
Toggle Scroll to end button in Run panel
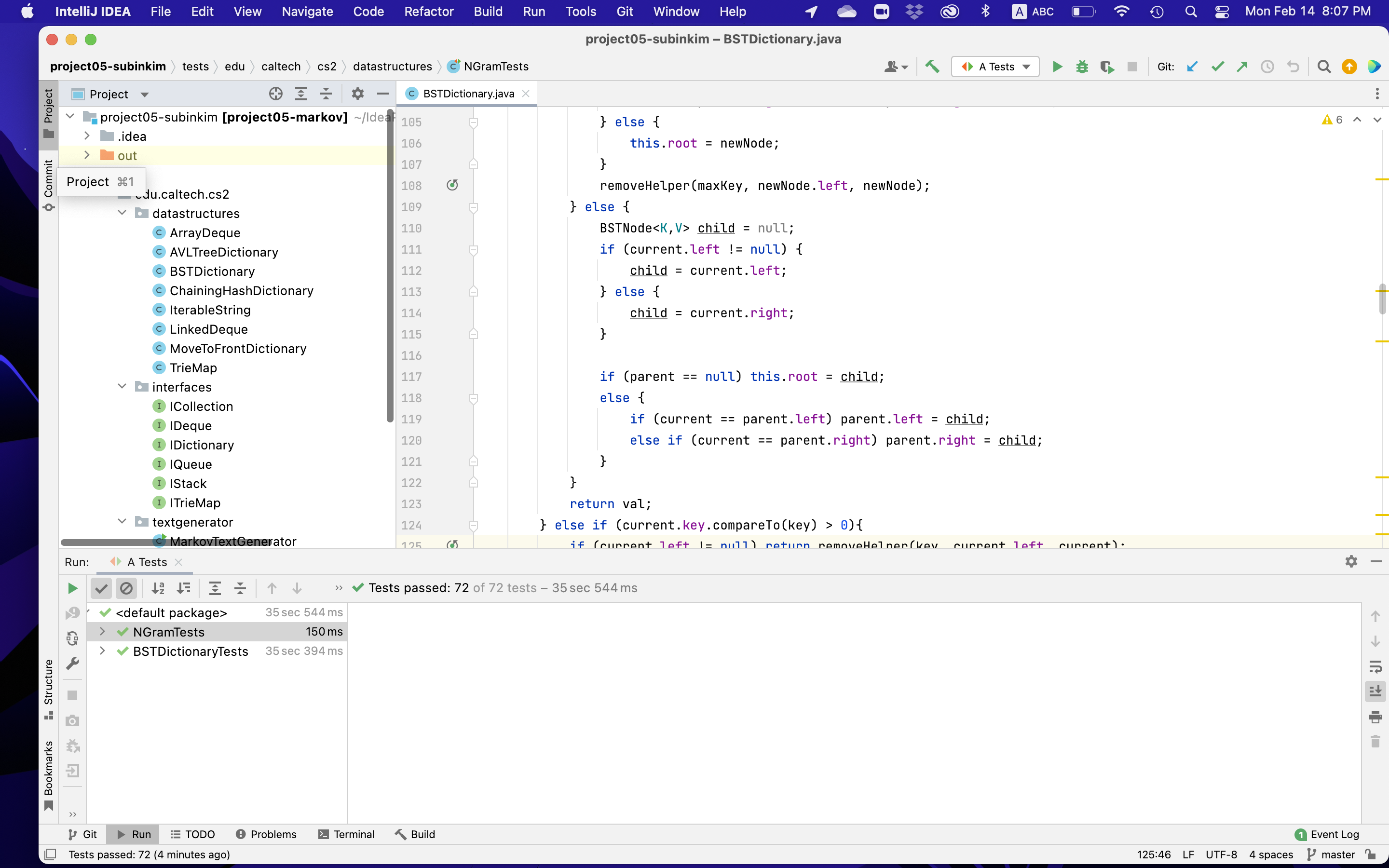[x=1375, y=691]
